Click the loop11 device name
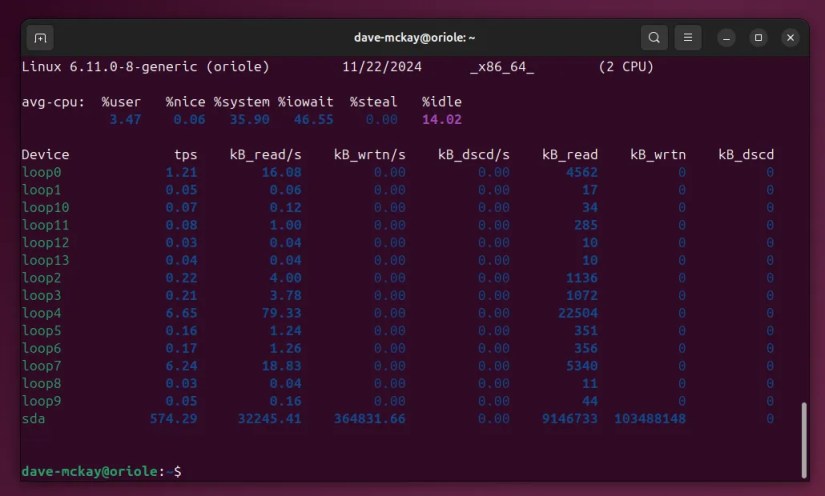 [x=45, y=225]
